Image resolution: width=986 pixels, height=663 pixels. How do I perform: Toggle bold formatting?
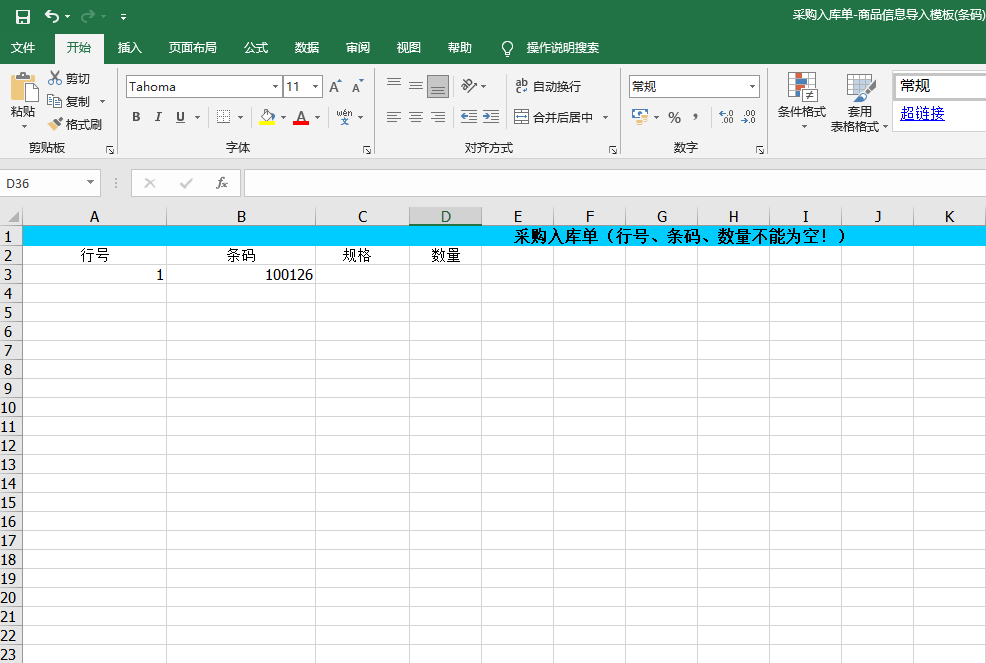tap(136, 117)
